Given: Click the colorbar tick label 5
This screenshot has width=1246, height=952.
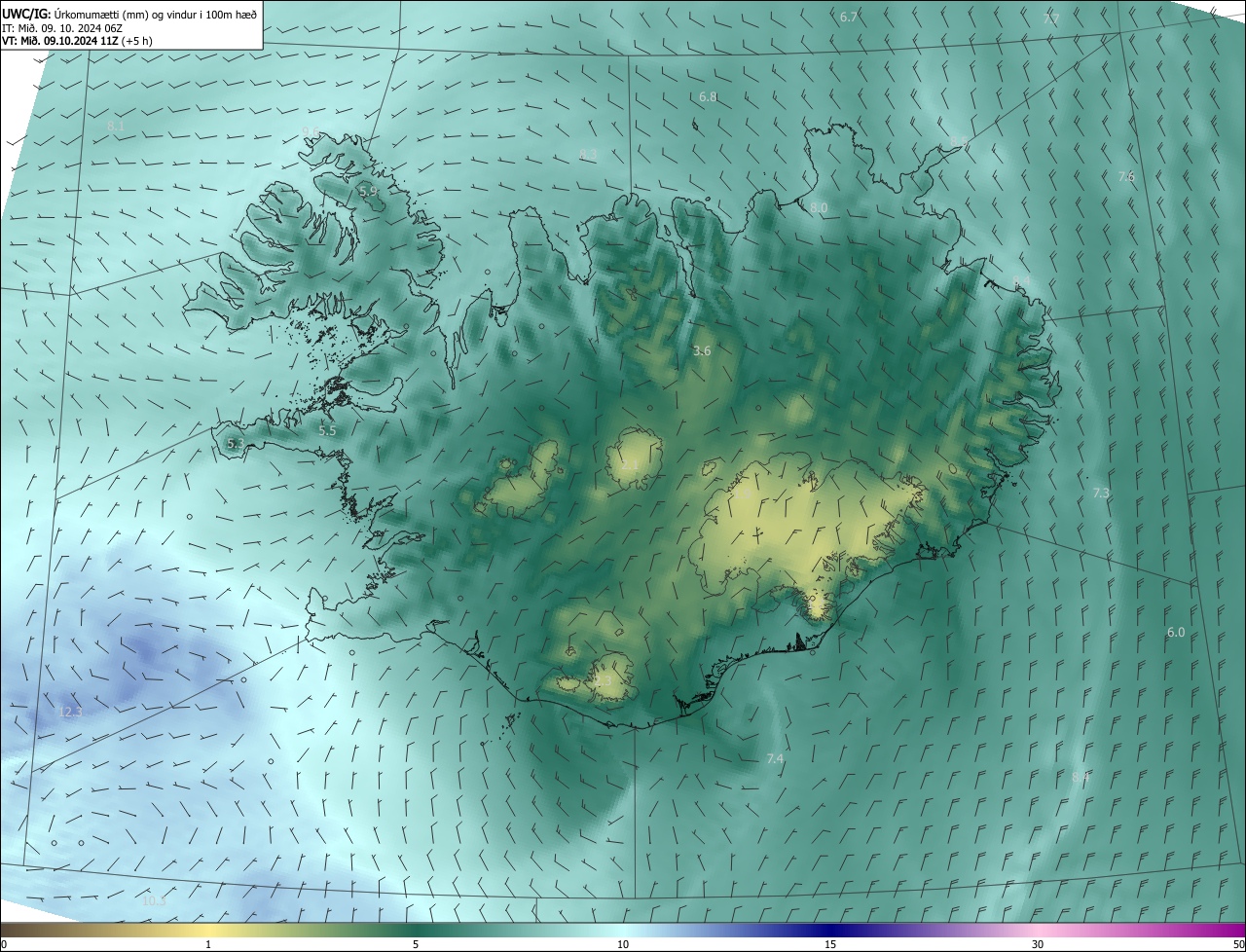Looking at the screenshot, I should [416, 945].
